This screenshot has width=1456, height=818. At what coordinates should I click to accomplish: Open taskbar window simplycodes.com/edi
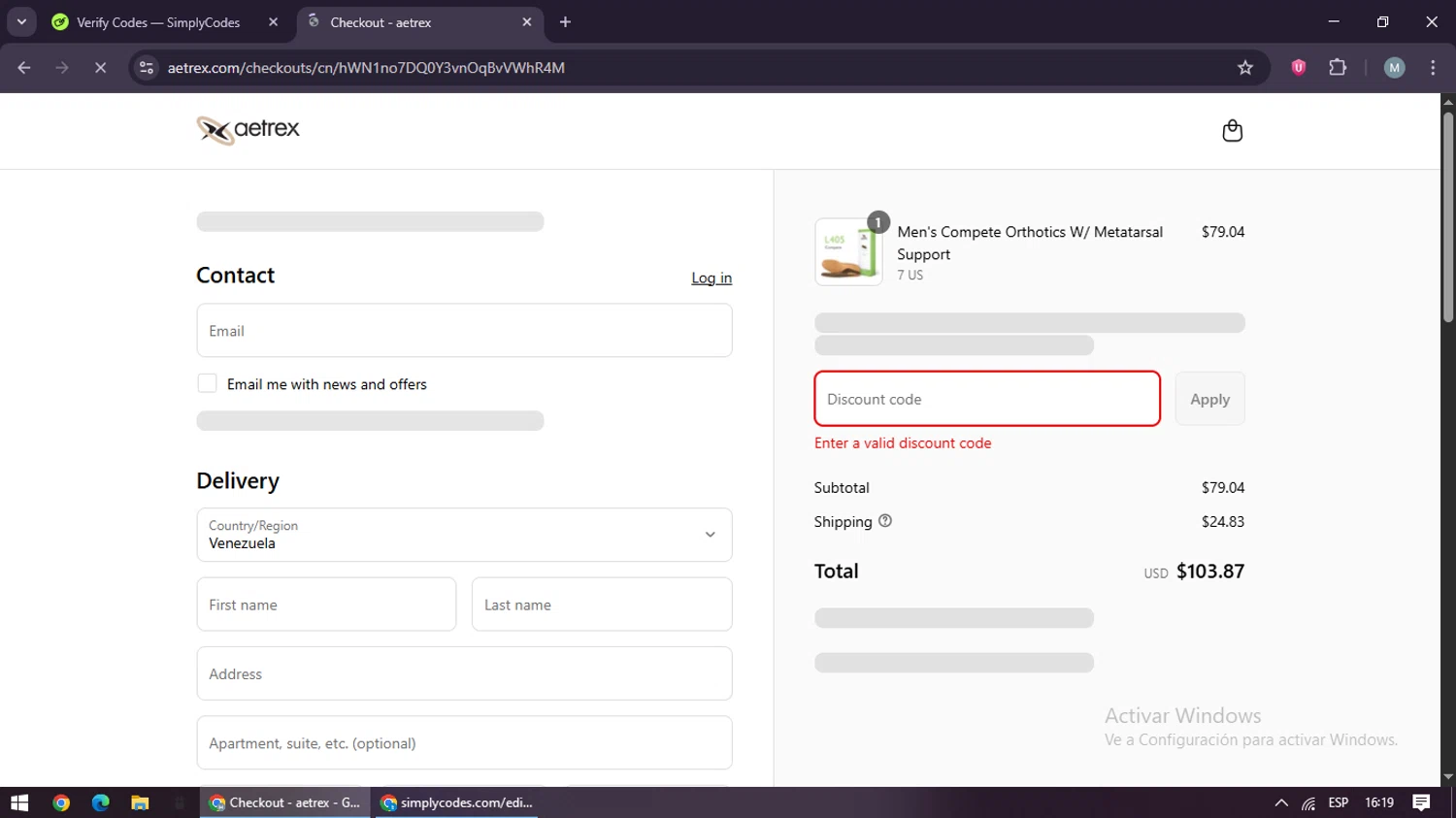point(456,802)
